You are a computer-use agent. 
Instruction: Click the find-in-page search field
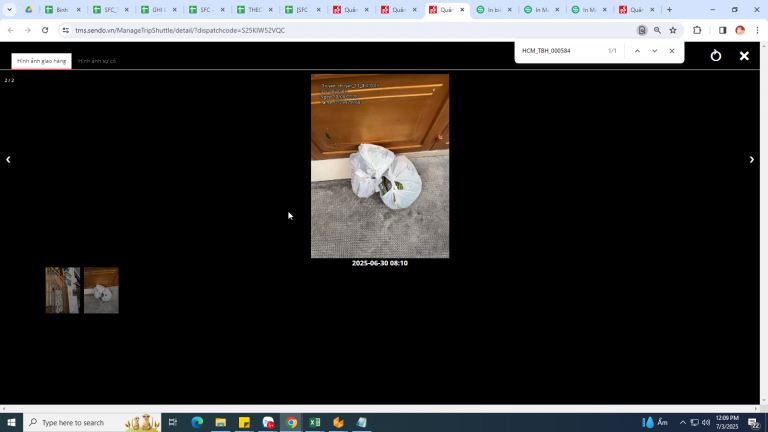pos(561,51)
